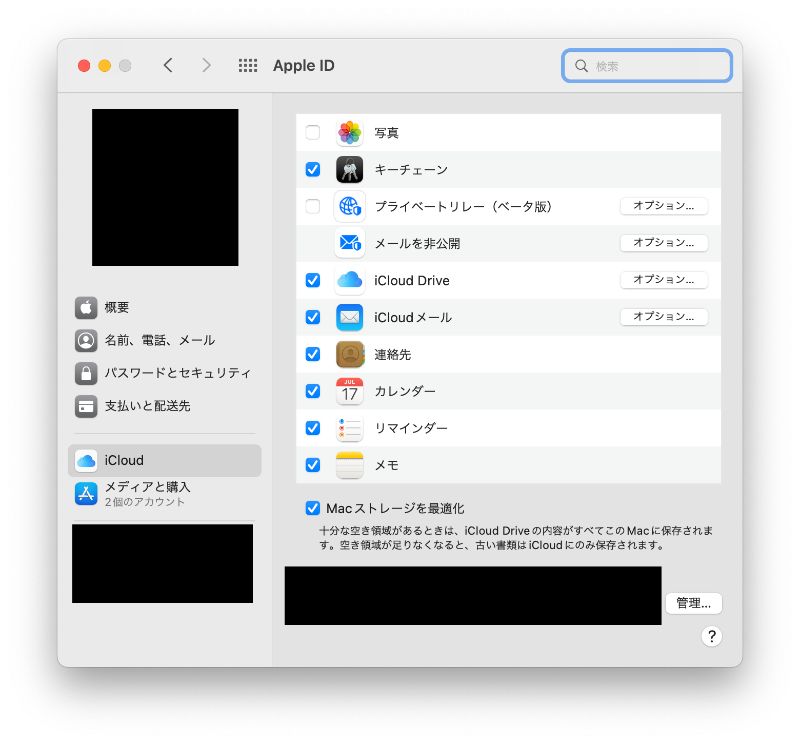
Task: Click the iCloud Drive label text
Action: 411,281
